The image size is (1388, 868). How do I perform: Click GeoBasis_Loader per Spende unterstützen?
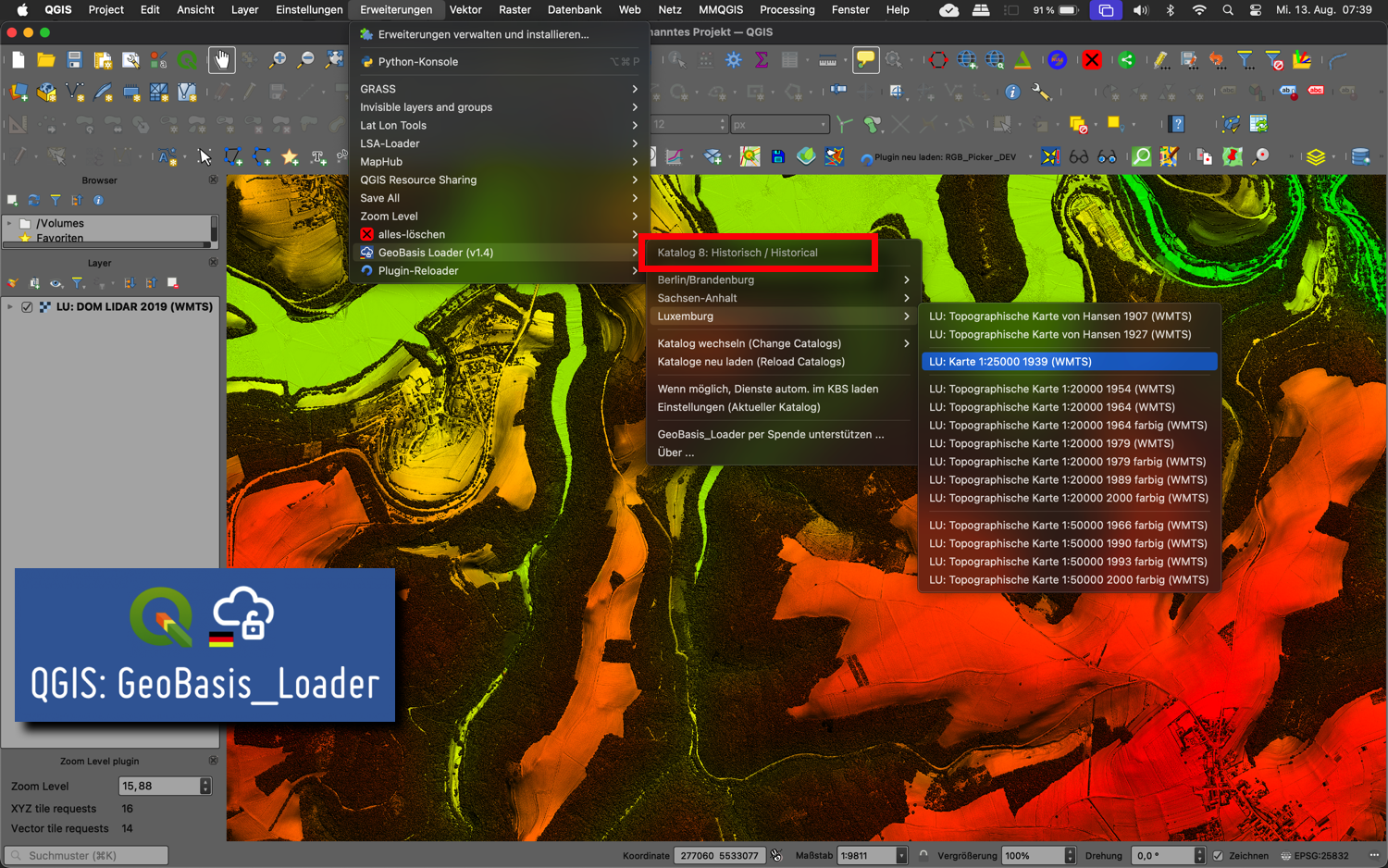pos(784,434)
